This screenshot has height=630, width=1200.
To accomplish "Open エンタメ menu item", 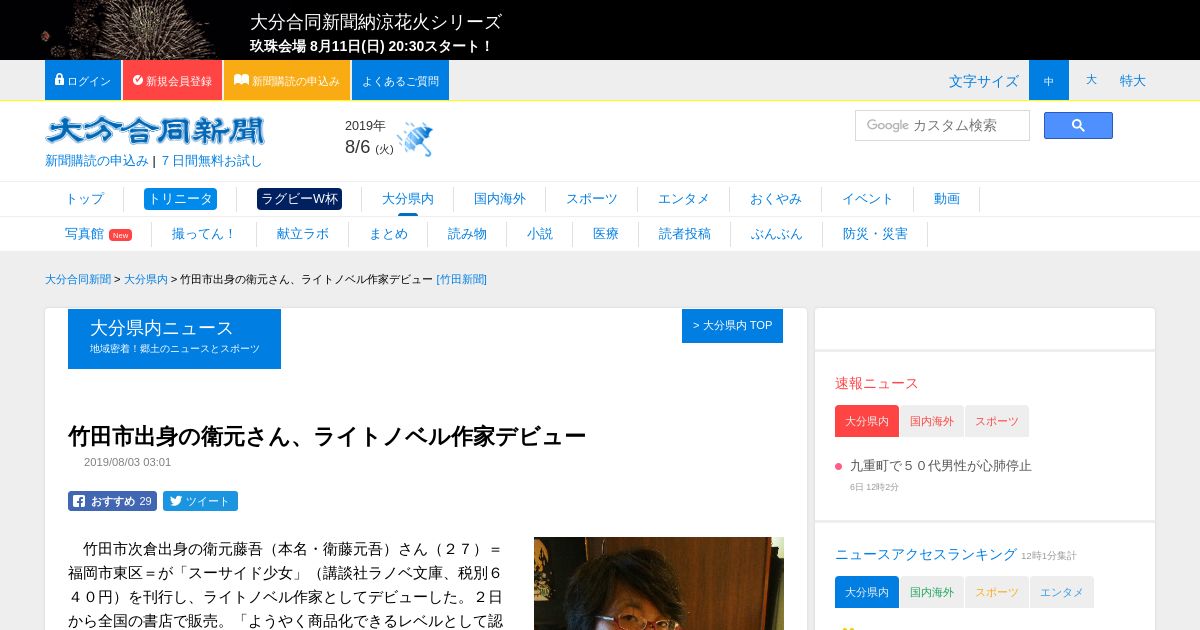I will (x=684, y=199).
